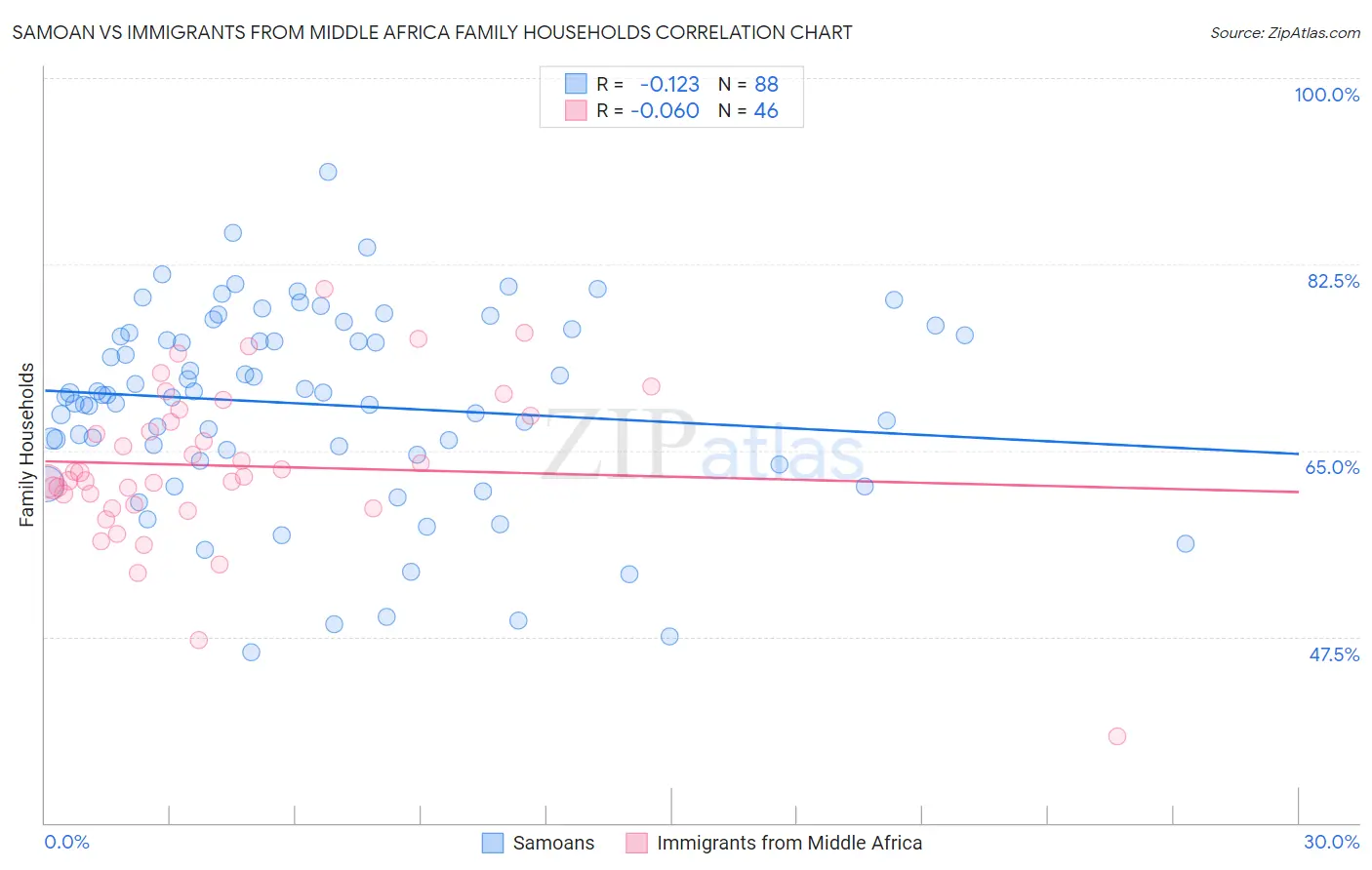Click the pink Immigrants from Middle Africa swatch
Viewport: 1372px width, 870px height.
(636, 843)
